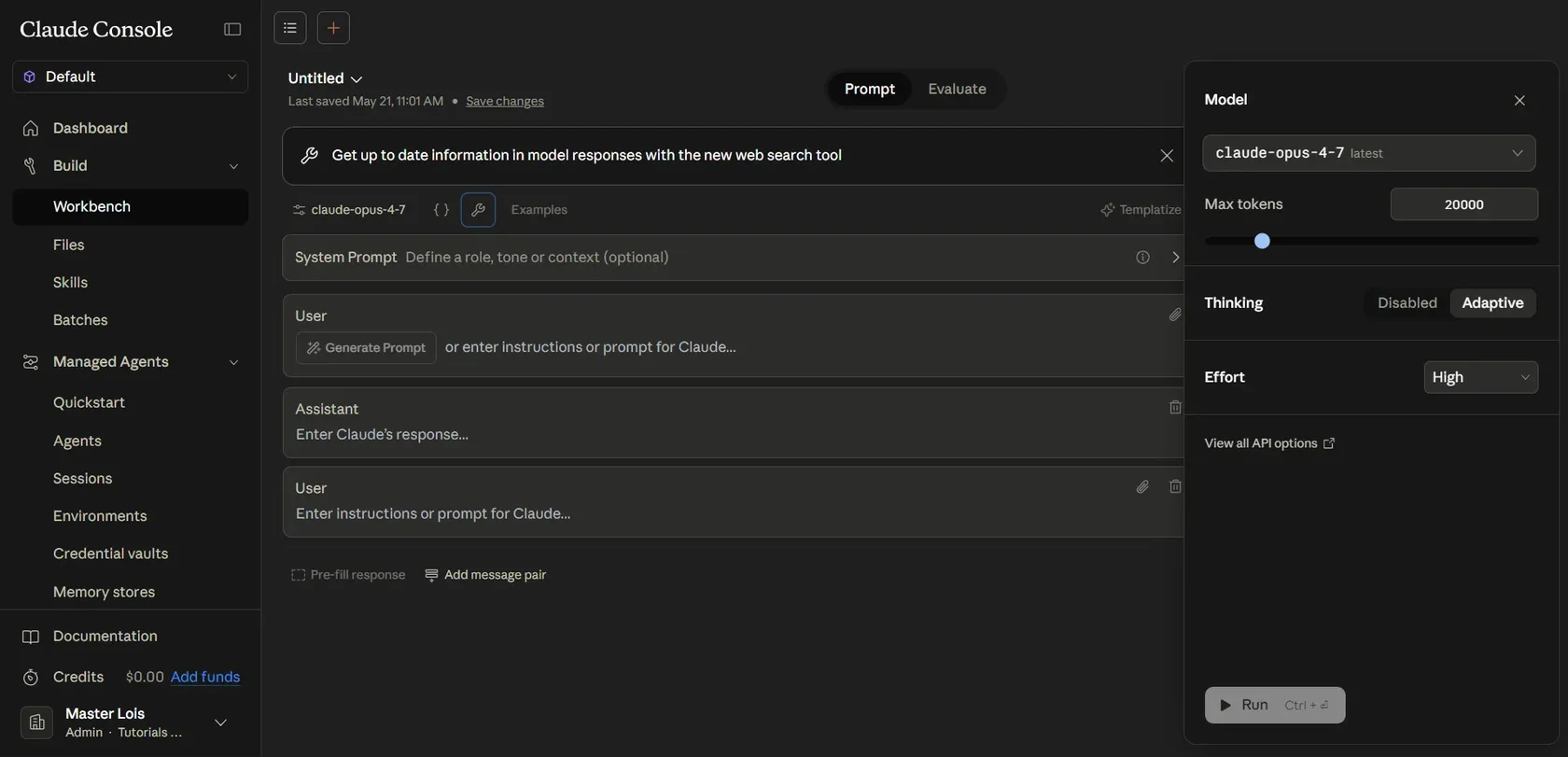This screenshot has height=757, width=1568.
Task: Collapse the sidebar panel icon
Action: (232, 29)
